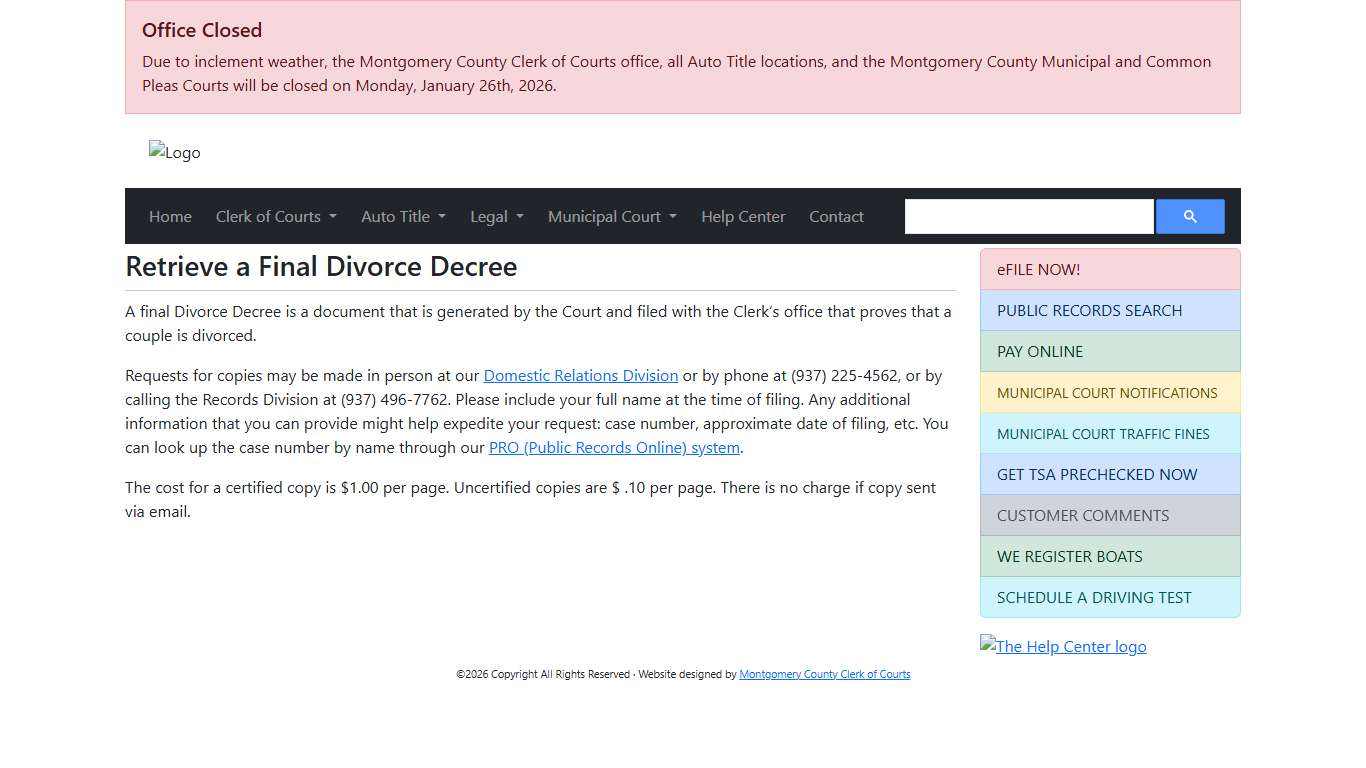Go to the Home page
This screenshot has width=1366, height=768.
coord(170,217)
